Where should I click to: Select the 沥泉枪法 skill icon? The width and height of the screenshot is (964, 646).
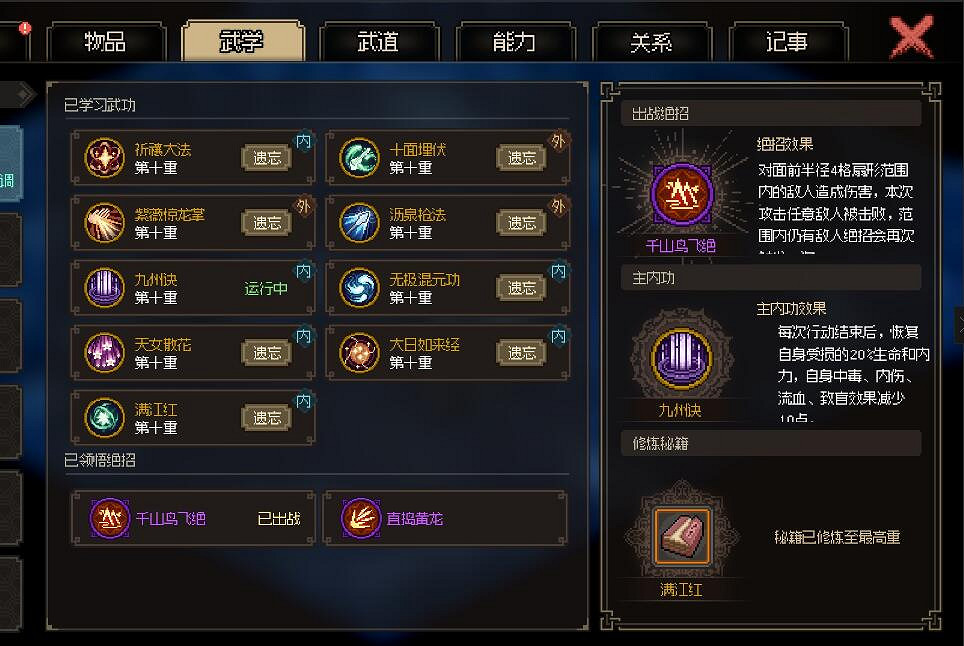coord(359,223)
